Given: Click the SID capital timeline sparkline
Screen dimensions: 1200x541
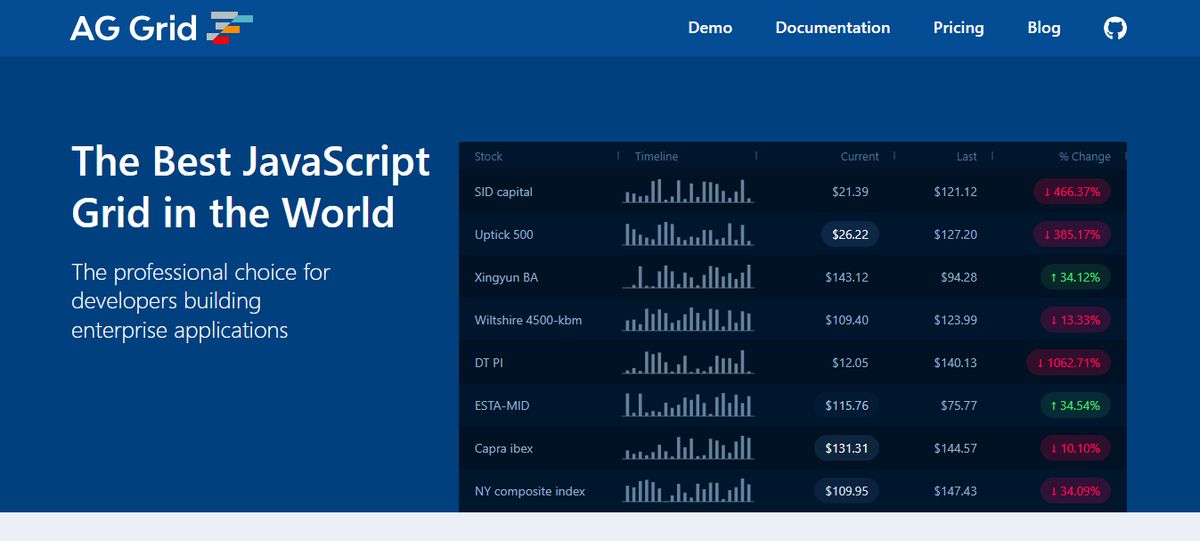Looking at the screenshot, I should [x=688, y=191].
